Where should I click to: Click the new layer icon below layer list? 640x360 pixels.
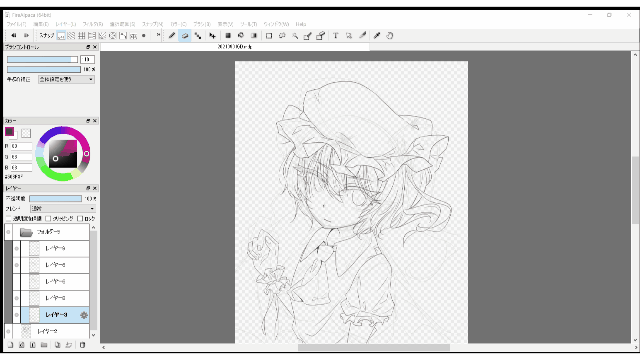click(11, 345)
